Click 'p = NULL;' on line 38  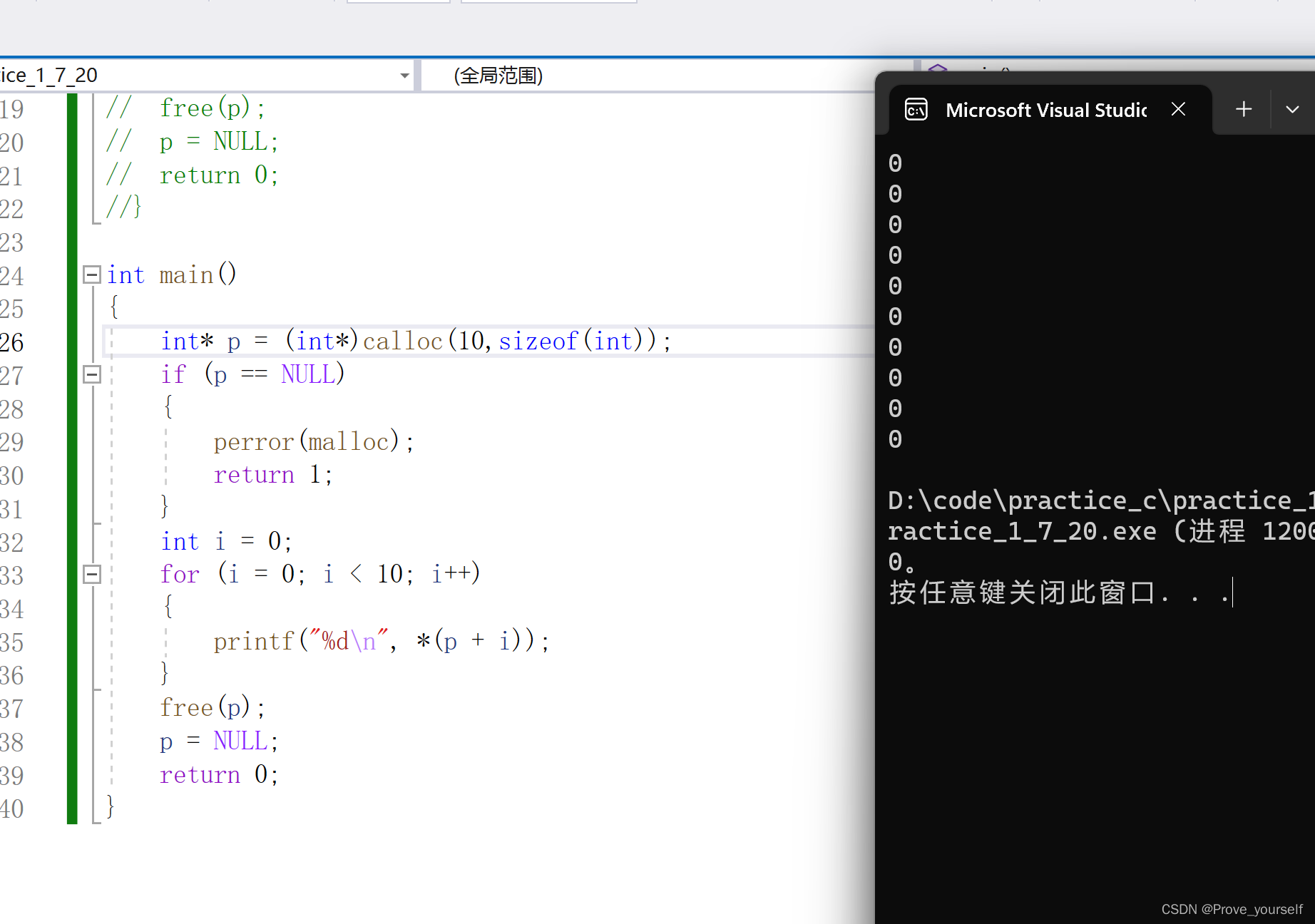point(219,741)
